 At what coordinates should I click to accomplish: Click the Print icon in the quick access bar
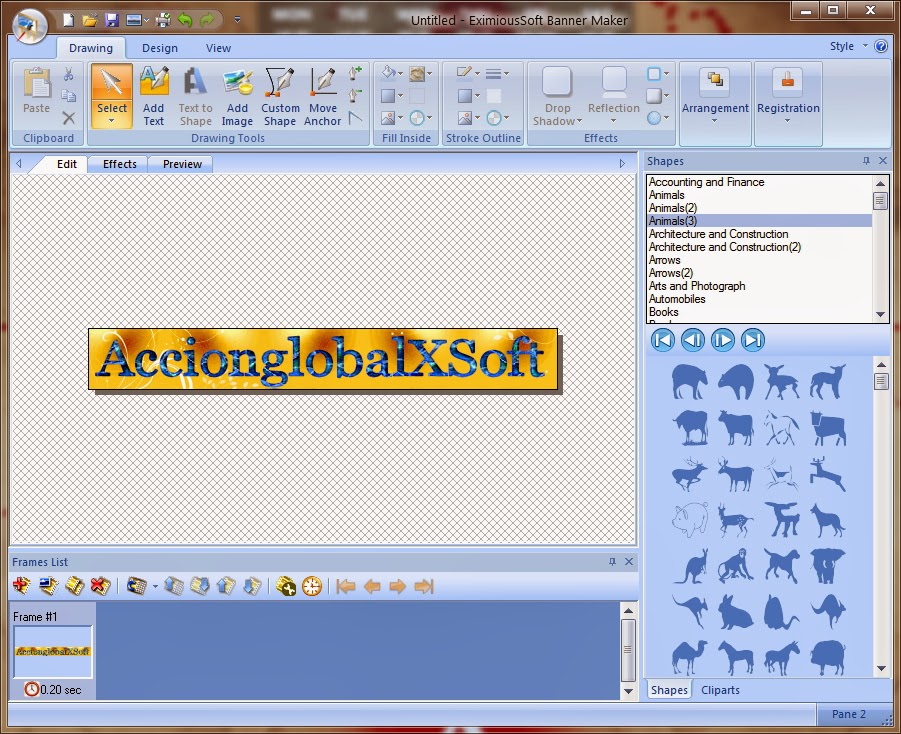(164, 20)
